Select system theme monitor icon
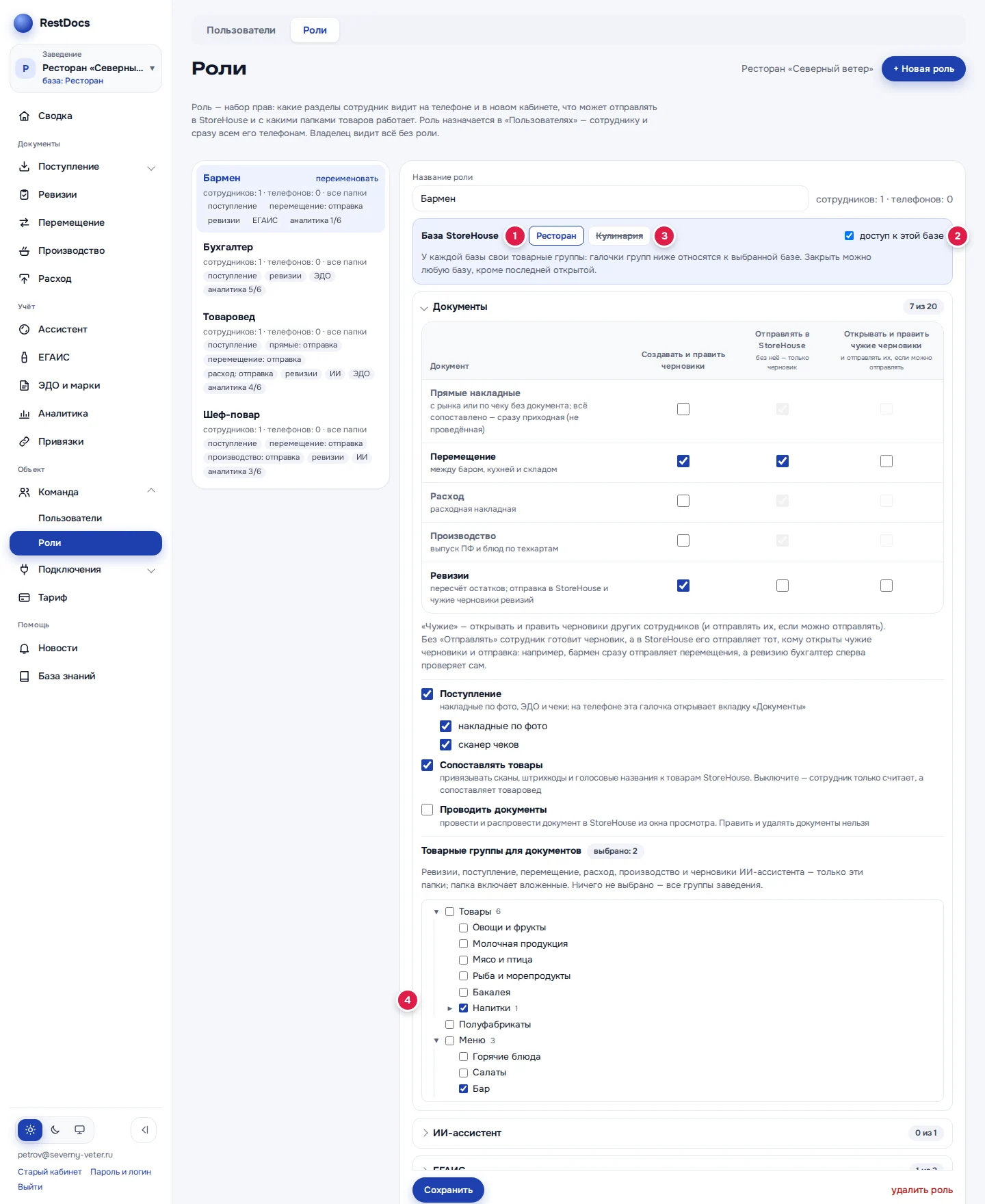This screenshot has height=1204, width=985. click(80, 1130)
